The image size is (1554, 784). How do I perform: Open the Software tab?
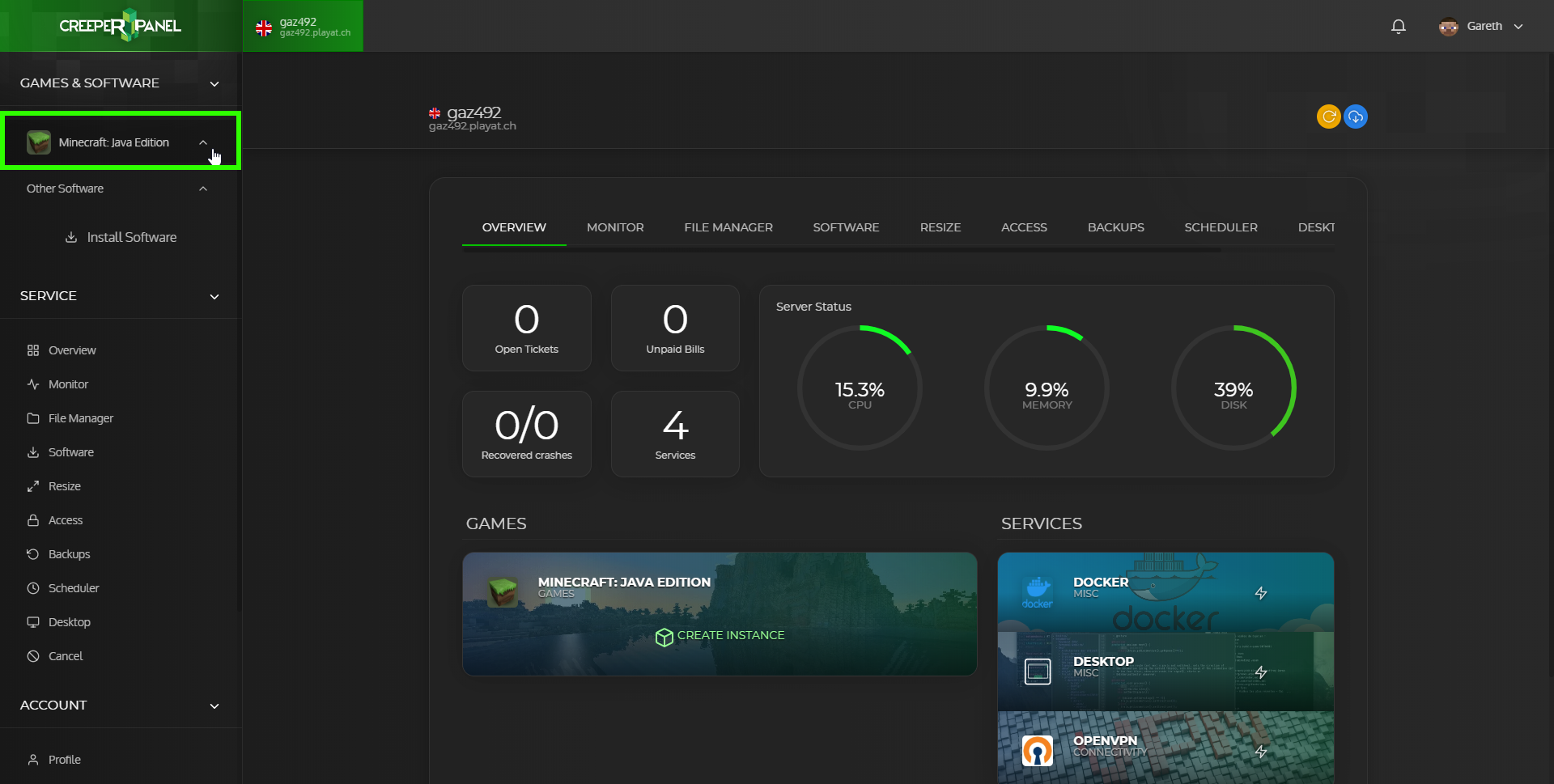(846, 227)
